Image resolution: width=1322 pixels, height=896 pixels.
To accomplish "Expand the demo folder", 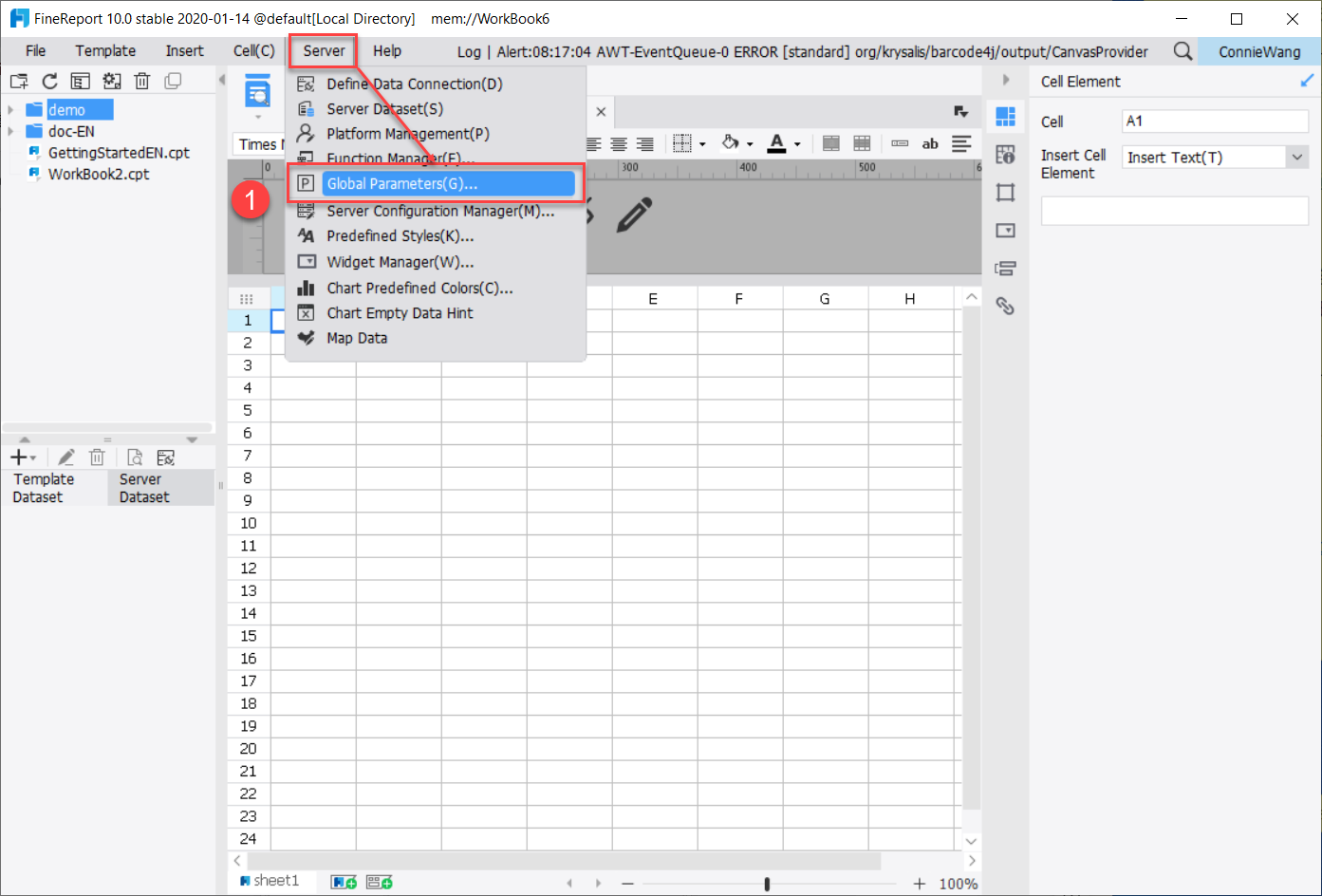I will [x=10, y=110].
